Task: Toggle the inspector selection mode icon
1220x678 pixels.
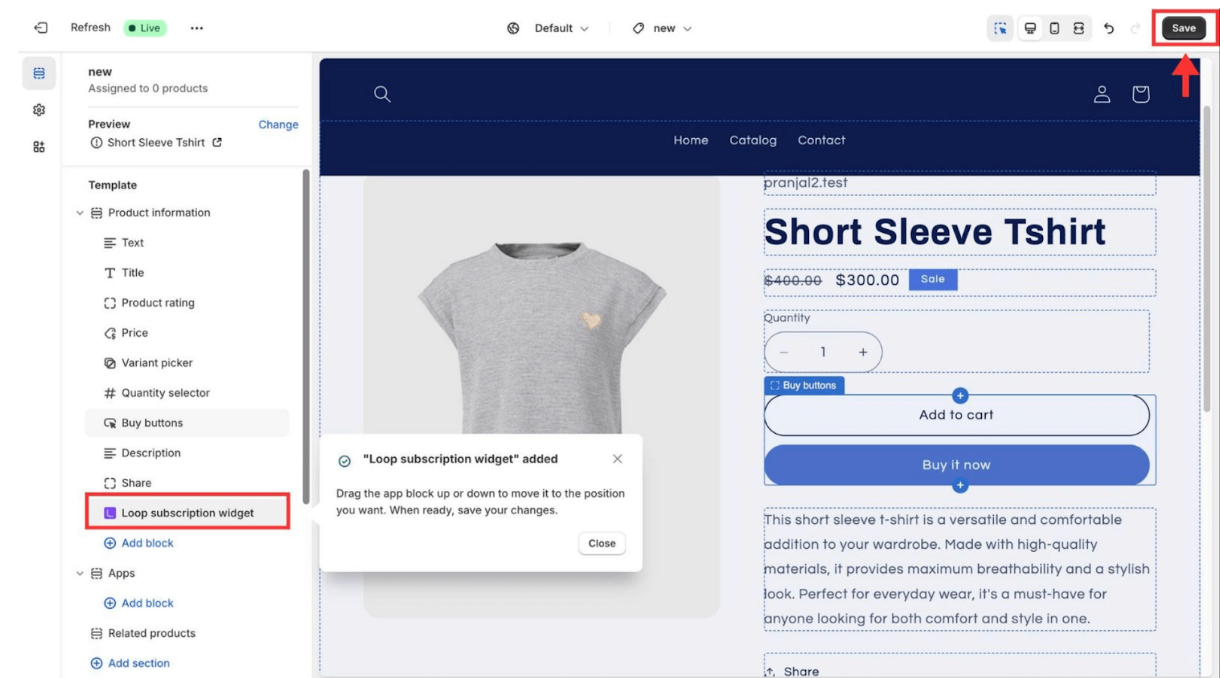Action: 1001,28
